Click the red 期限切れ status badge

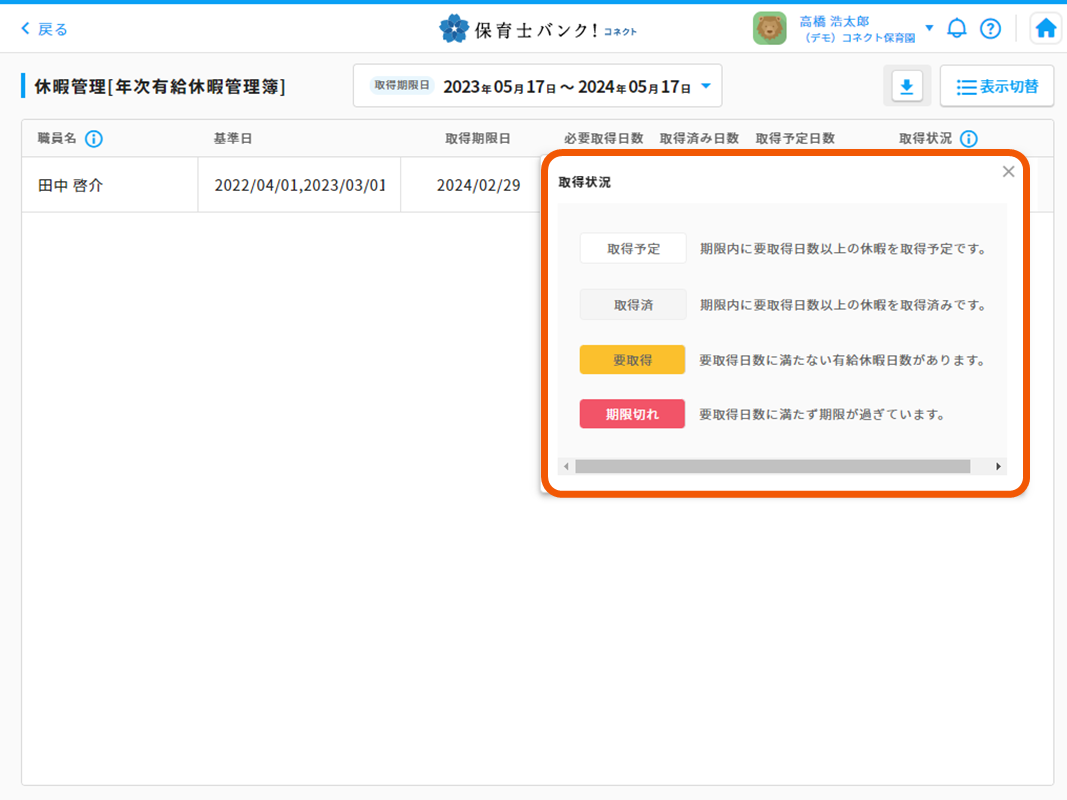coord(632,414)
